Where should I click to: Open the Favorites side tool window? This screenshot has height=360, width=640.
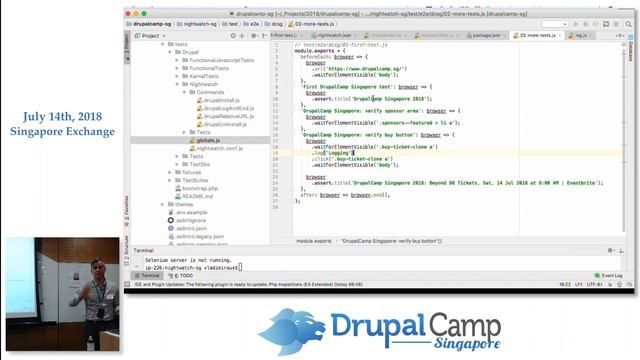point(127,211)
